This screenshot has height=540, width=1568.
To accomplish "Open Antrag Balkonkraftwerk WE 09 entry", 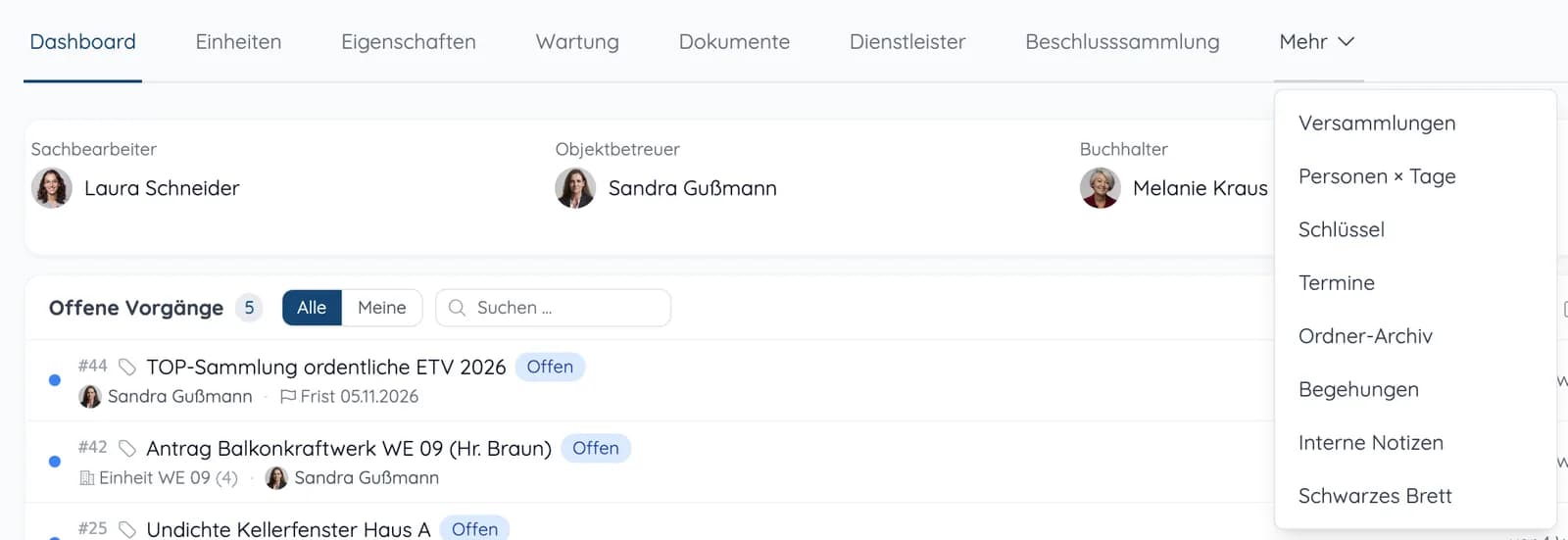I will [349, 449].
